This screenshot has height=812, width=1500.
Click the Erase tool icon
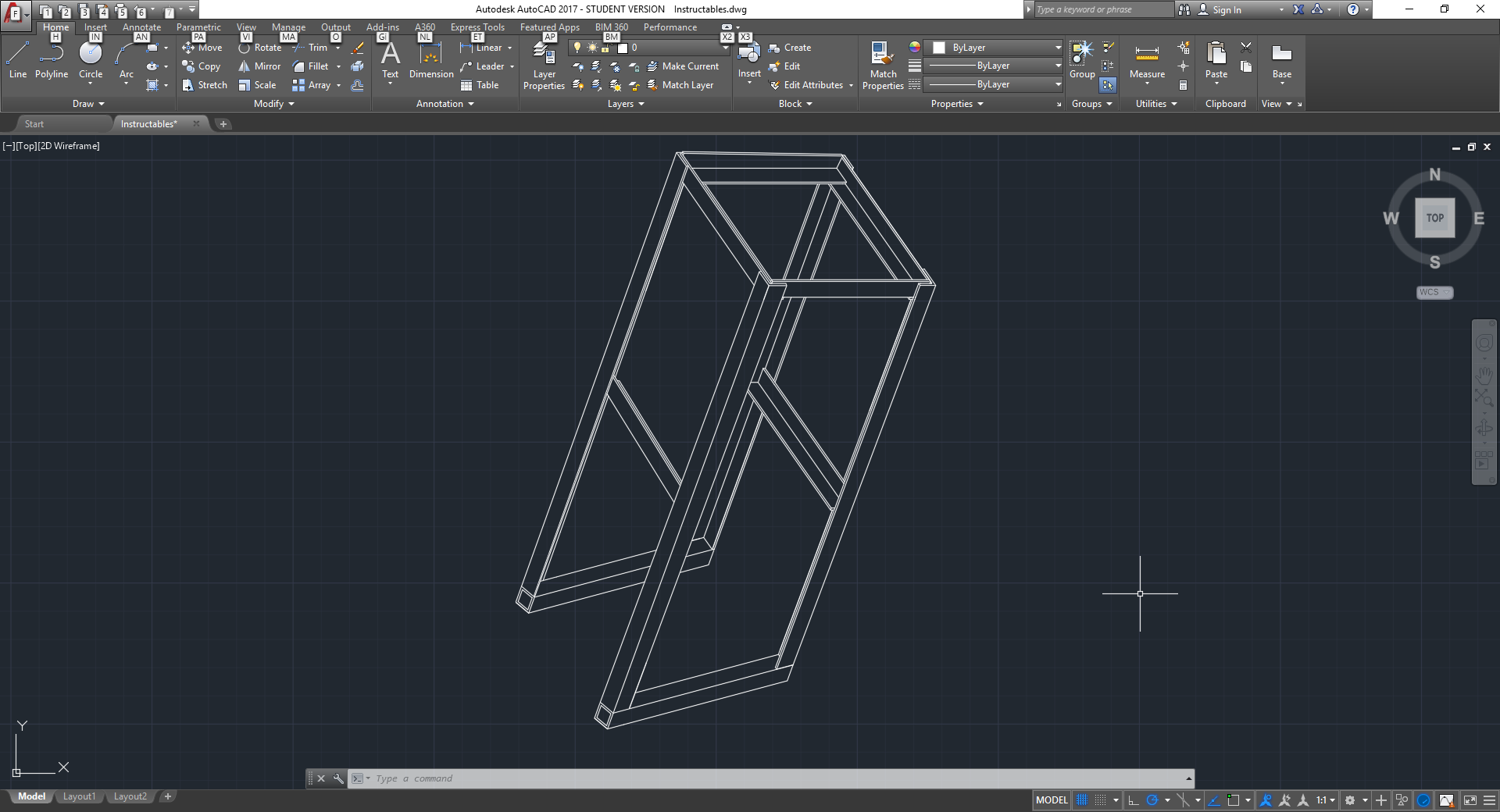(x=358, y=48)
